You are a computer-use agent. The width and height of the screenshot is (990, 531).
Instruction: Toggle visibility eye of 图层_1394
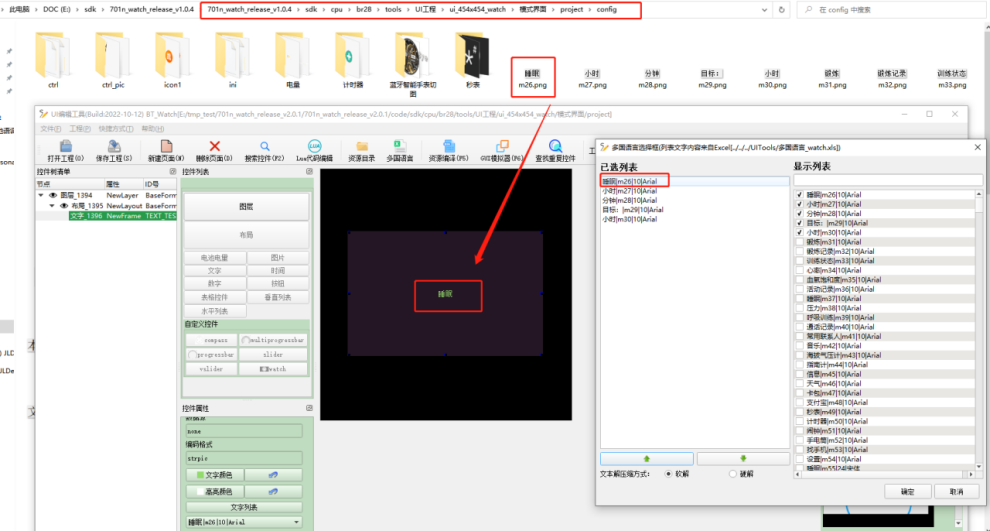53,196
